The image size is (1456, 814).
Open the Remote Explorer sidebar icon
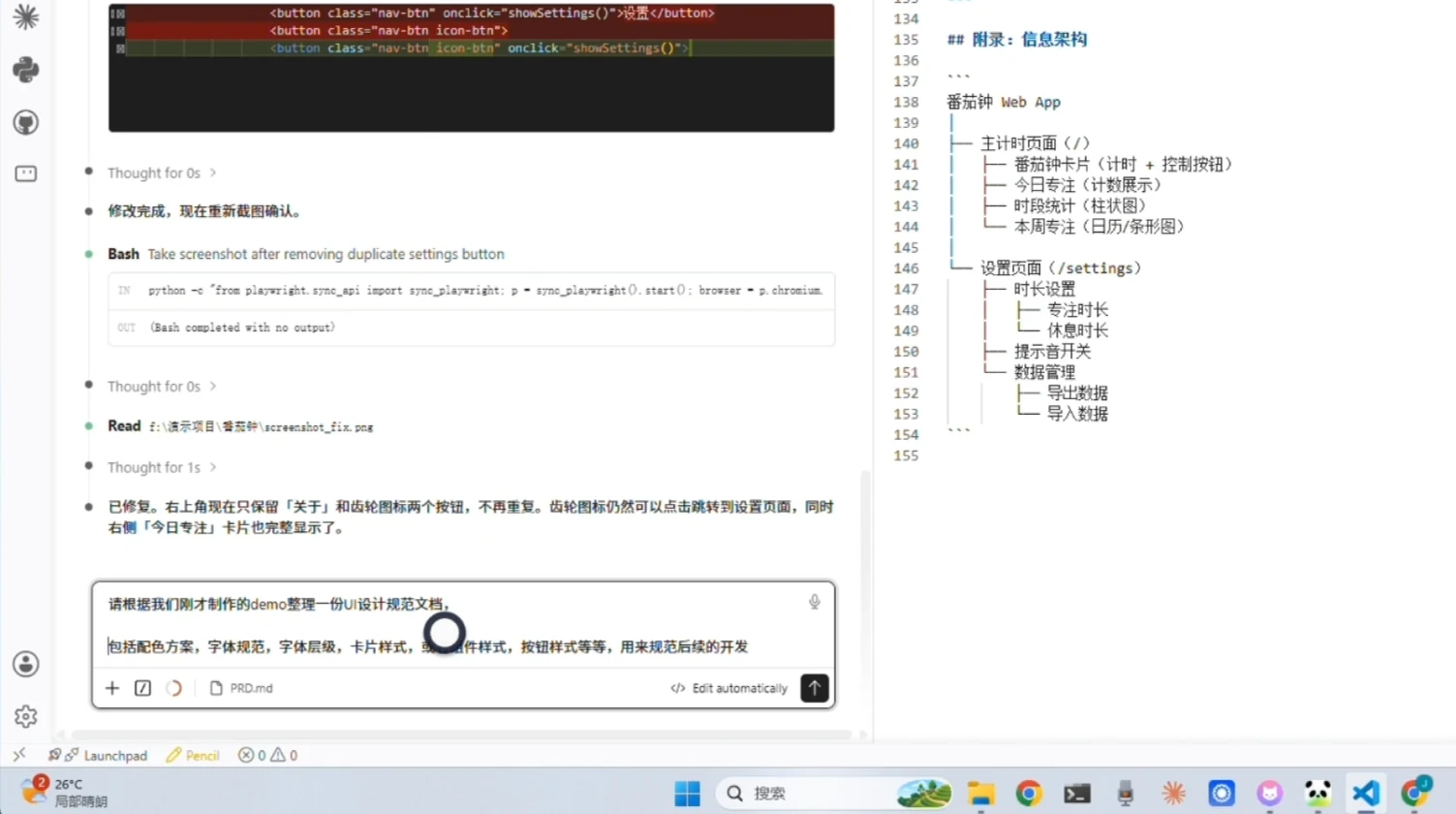(x=26, y=173)
